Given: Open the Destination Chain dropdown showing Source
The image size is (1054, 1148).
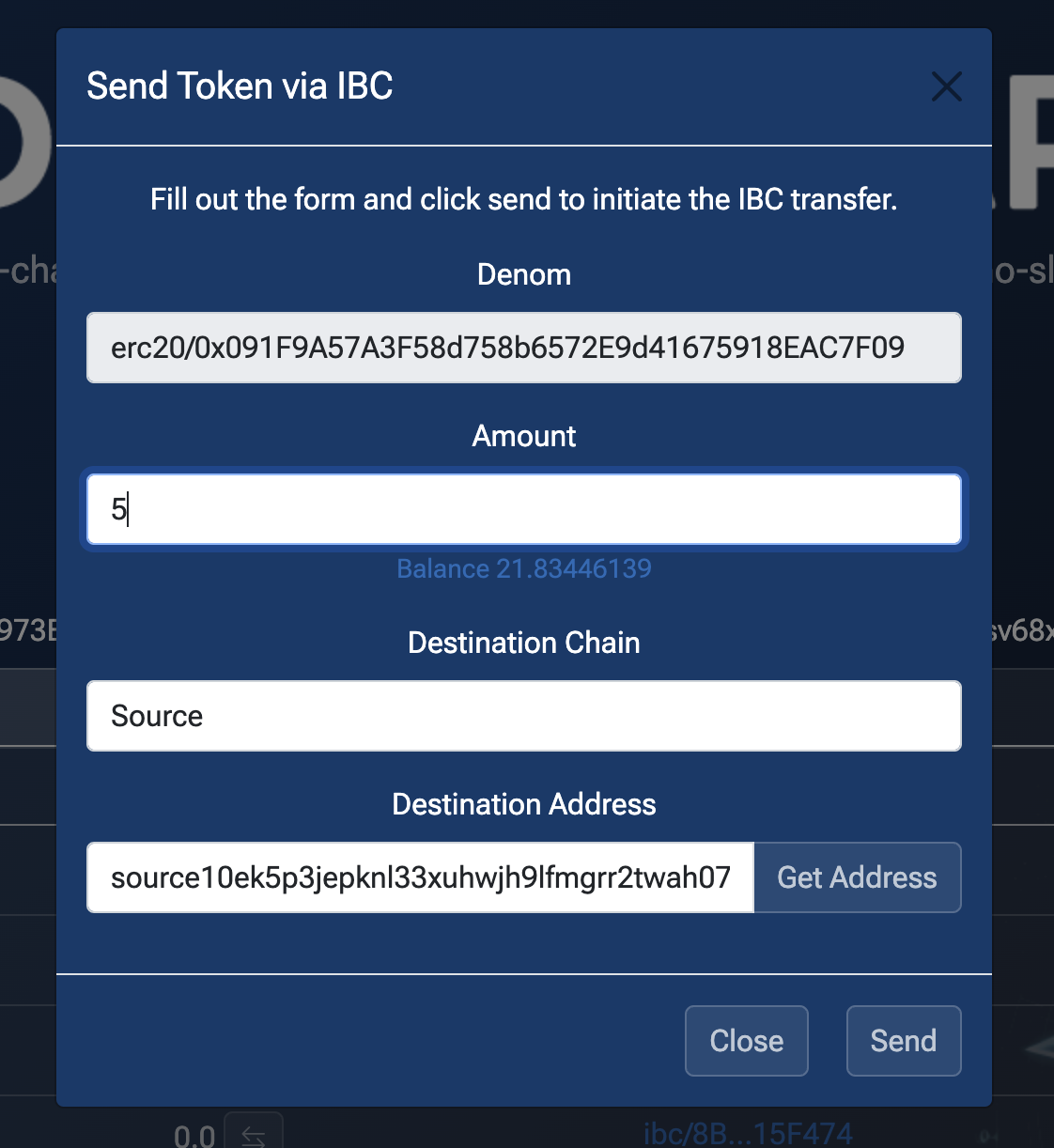Looking at the screenshot, I should (x=524, y=716).
